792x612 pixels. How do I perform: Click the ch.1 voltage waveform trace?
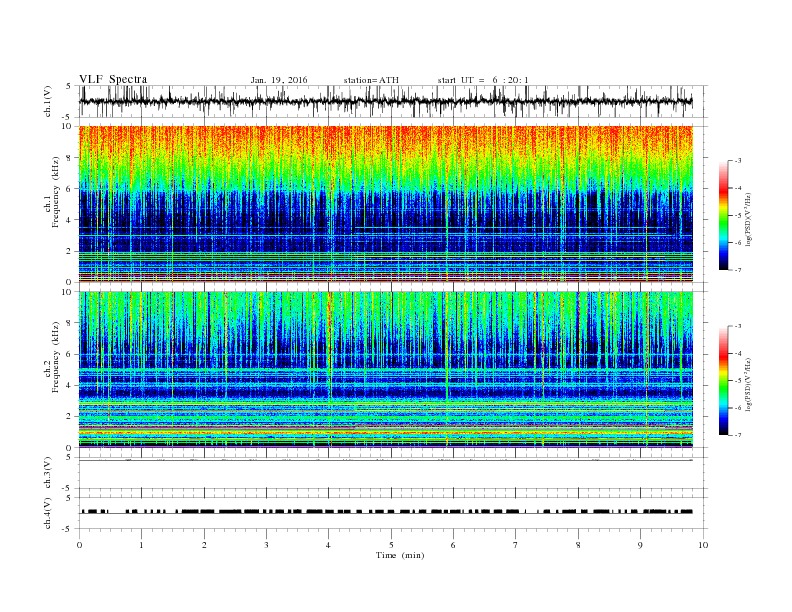pos(385,101)
